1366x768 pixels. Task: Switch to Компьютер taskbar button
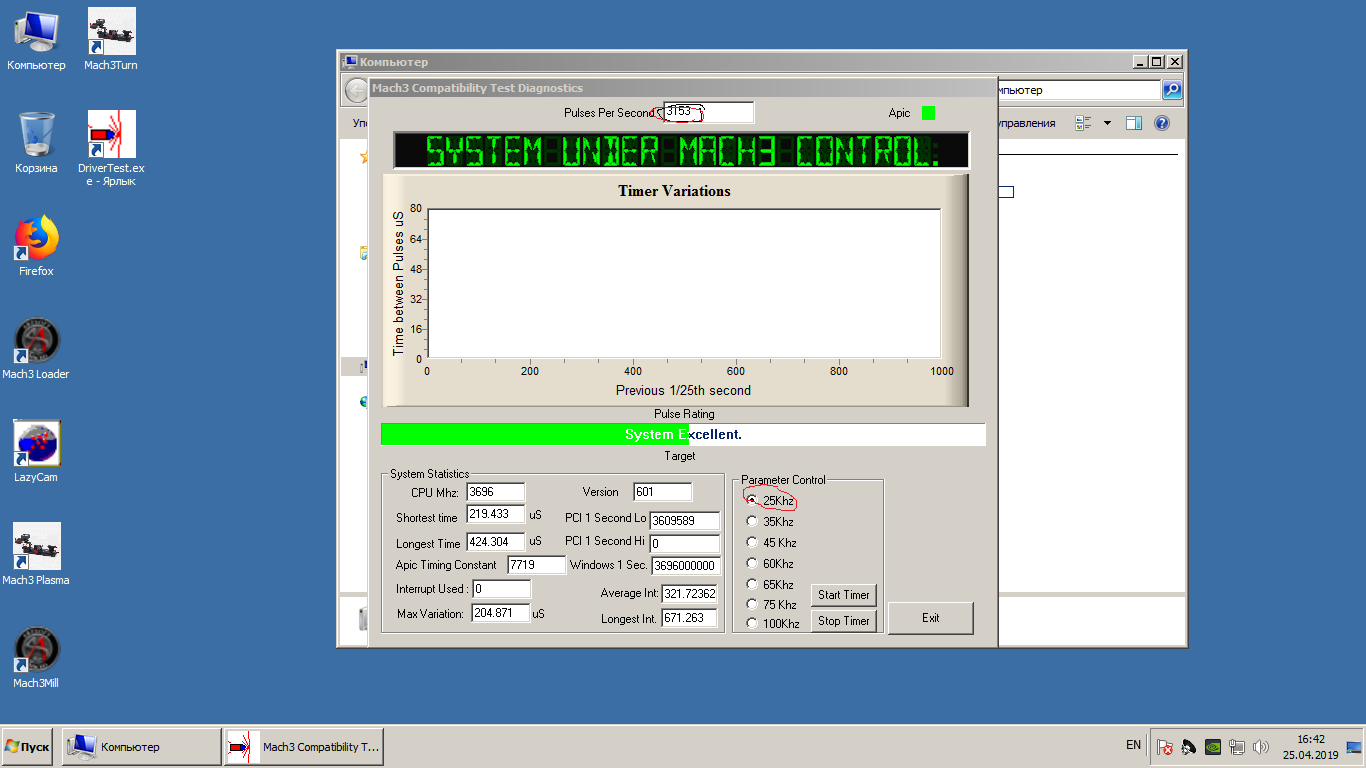pos(141,747)
